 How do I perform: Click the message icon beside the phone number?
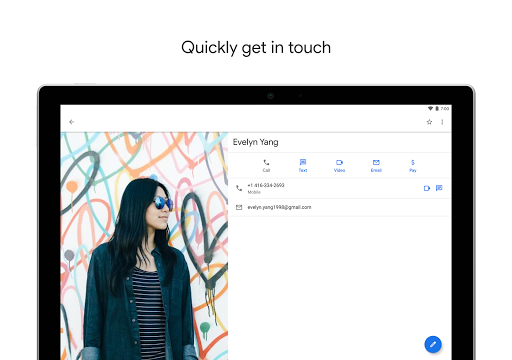tap(439, 188)
